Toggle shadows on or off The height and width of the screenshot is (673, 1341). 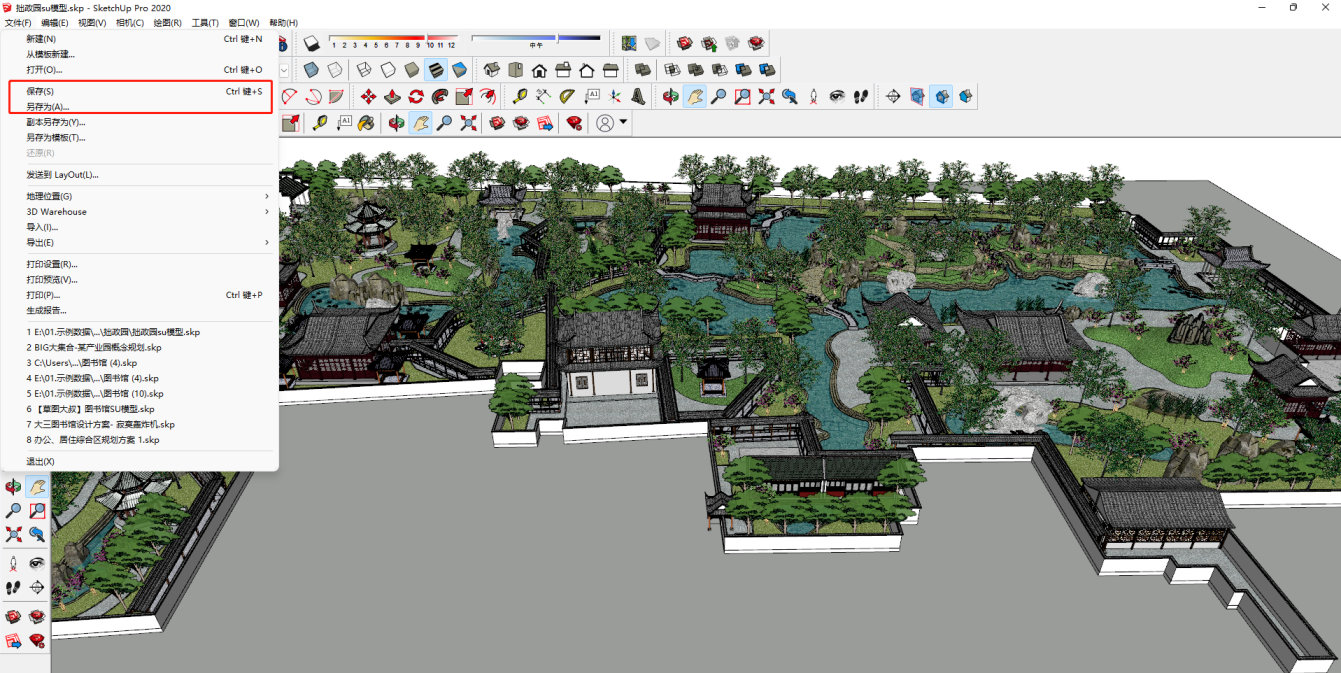point(311,44)
